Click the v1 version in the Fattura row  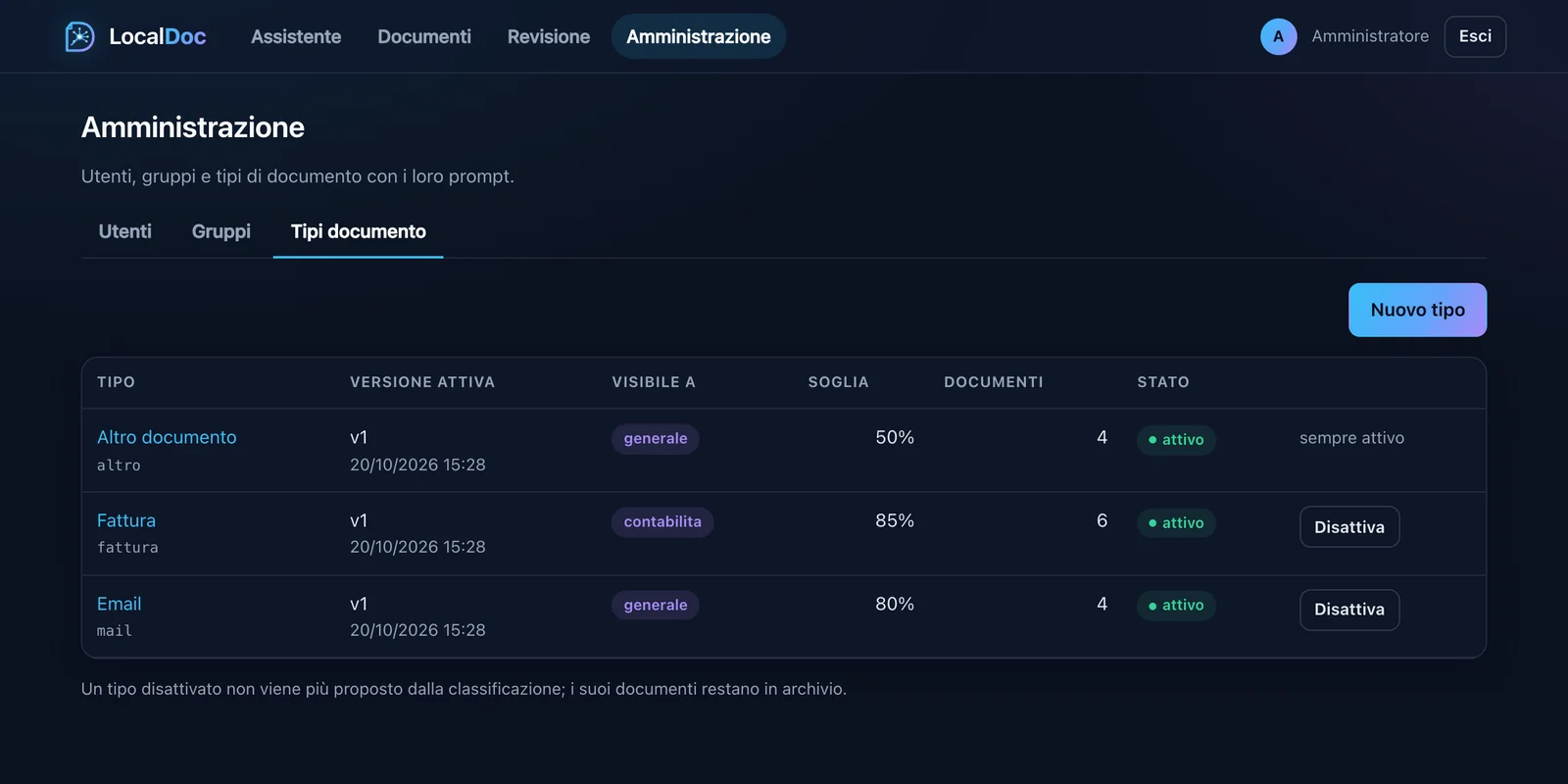point(359,520)
